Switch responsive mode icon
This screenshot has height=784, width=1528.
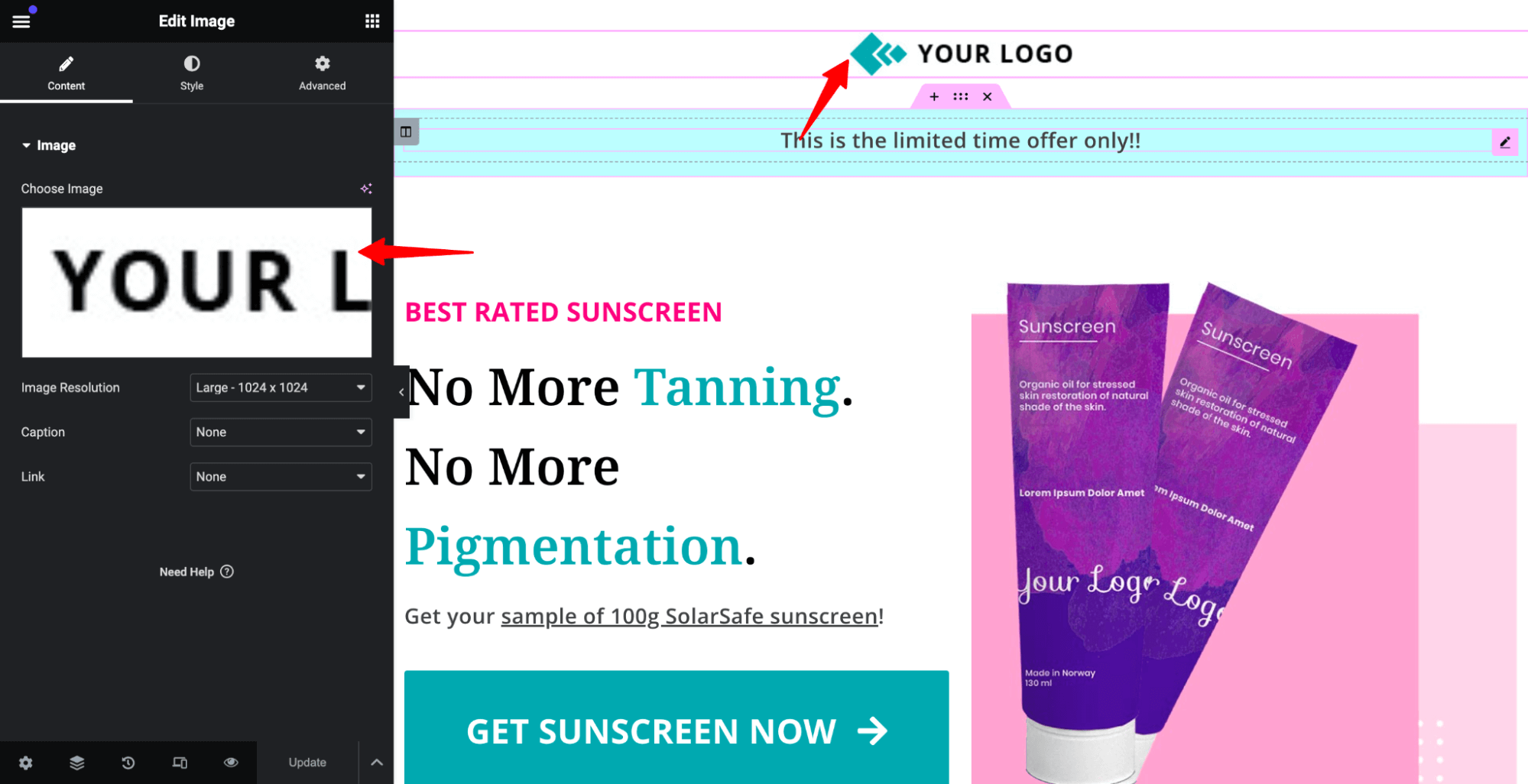(x=180, y=763)
